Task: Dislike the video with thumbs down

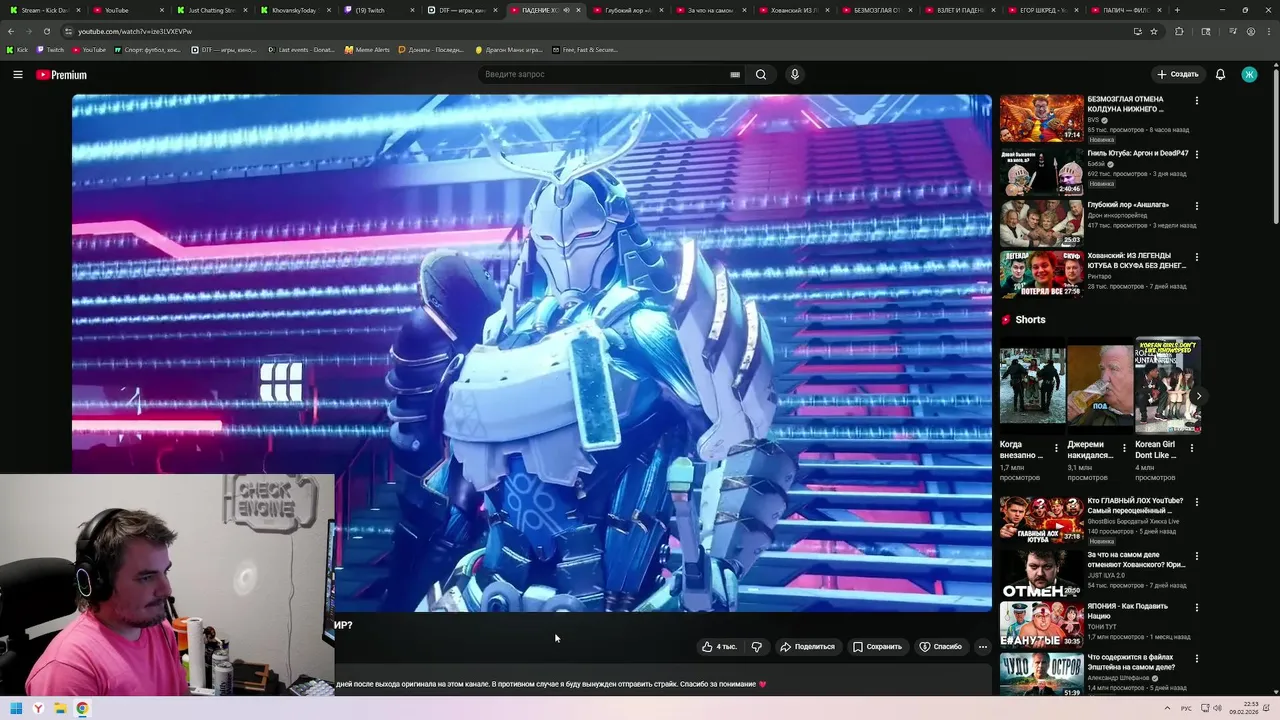Action: click(x=757, y=647)
